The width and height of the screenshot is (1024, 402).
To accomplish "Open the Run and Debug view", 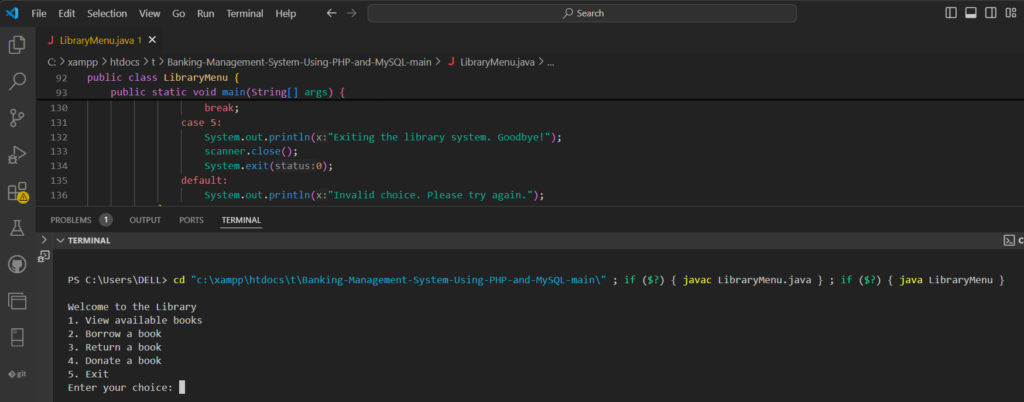I will tap(17, 155).
